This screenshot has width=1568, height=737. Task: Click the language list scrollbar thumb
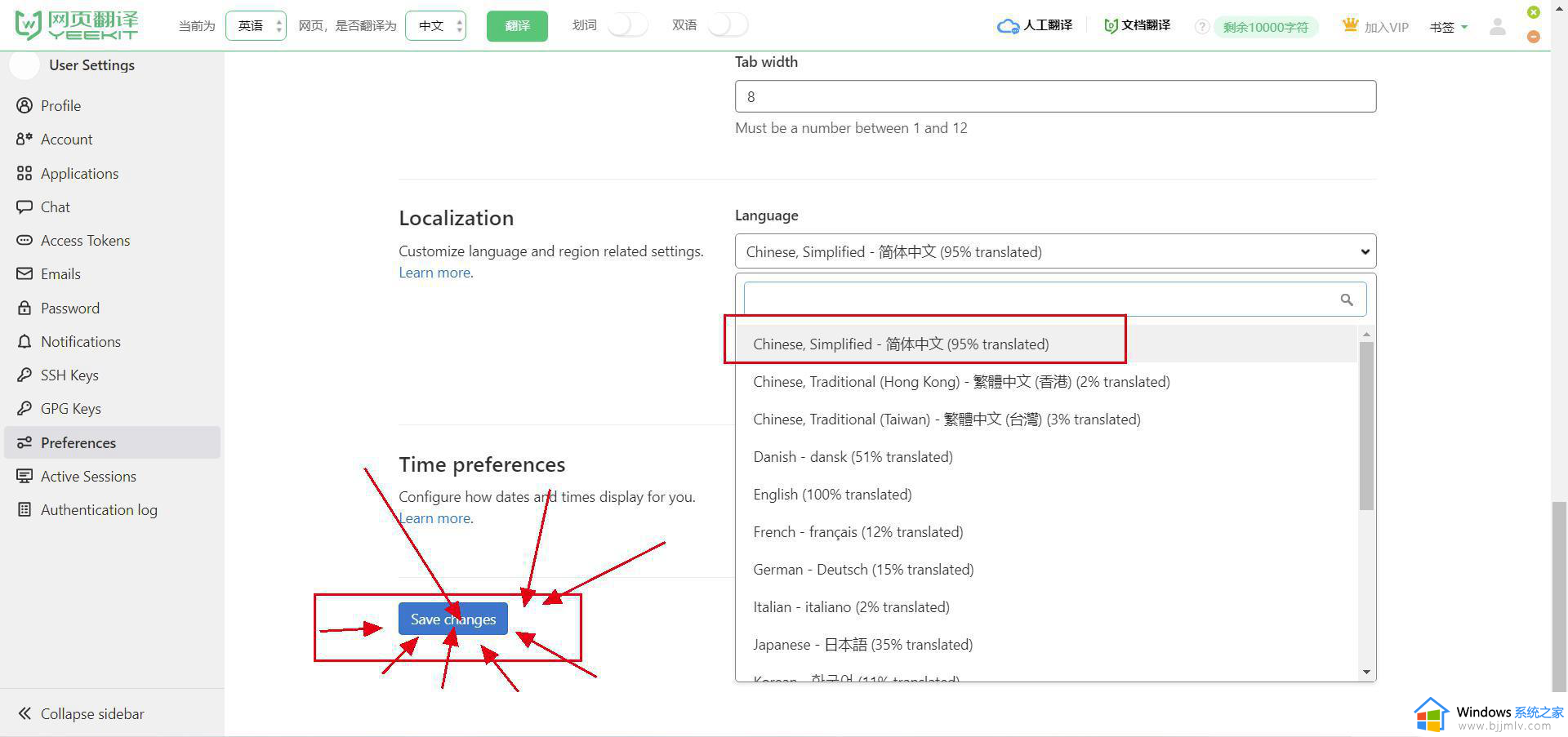pos(1366,426)
